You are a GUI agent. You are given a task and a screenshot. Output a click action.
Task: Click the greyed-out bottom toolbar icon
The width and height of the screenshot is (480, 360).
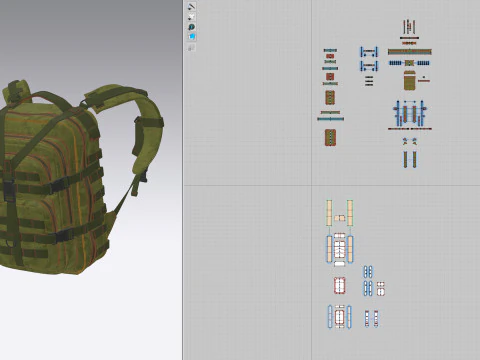click(191, 48)
